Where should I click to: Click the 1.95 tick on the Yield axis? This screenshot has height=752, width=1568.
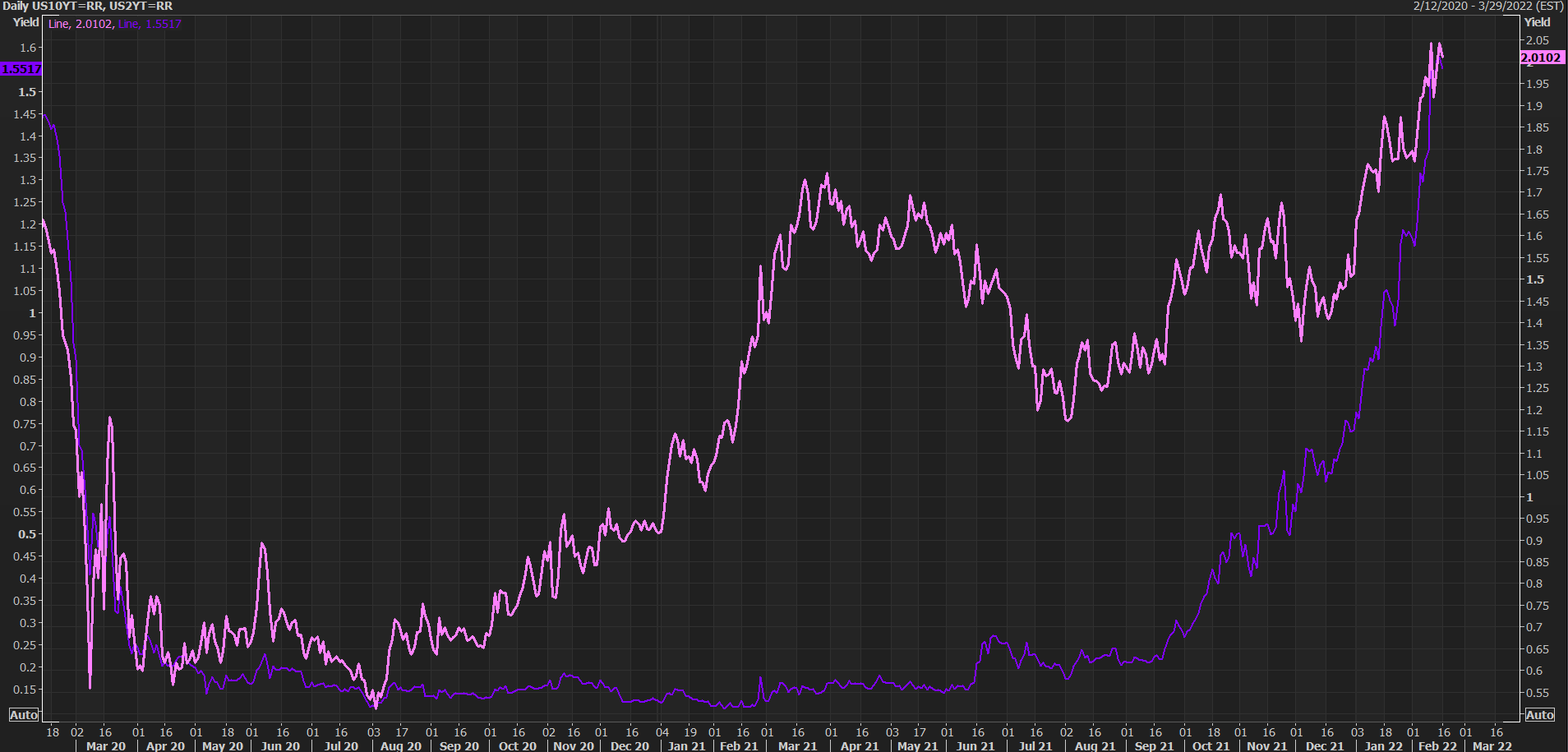(1538, 84)
